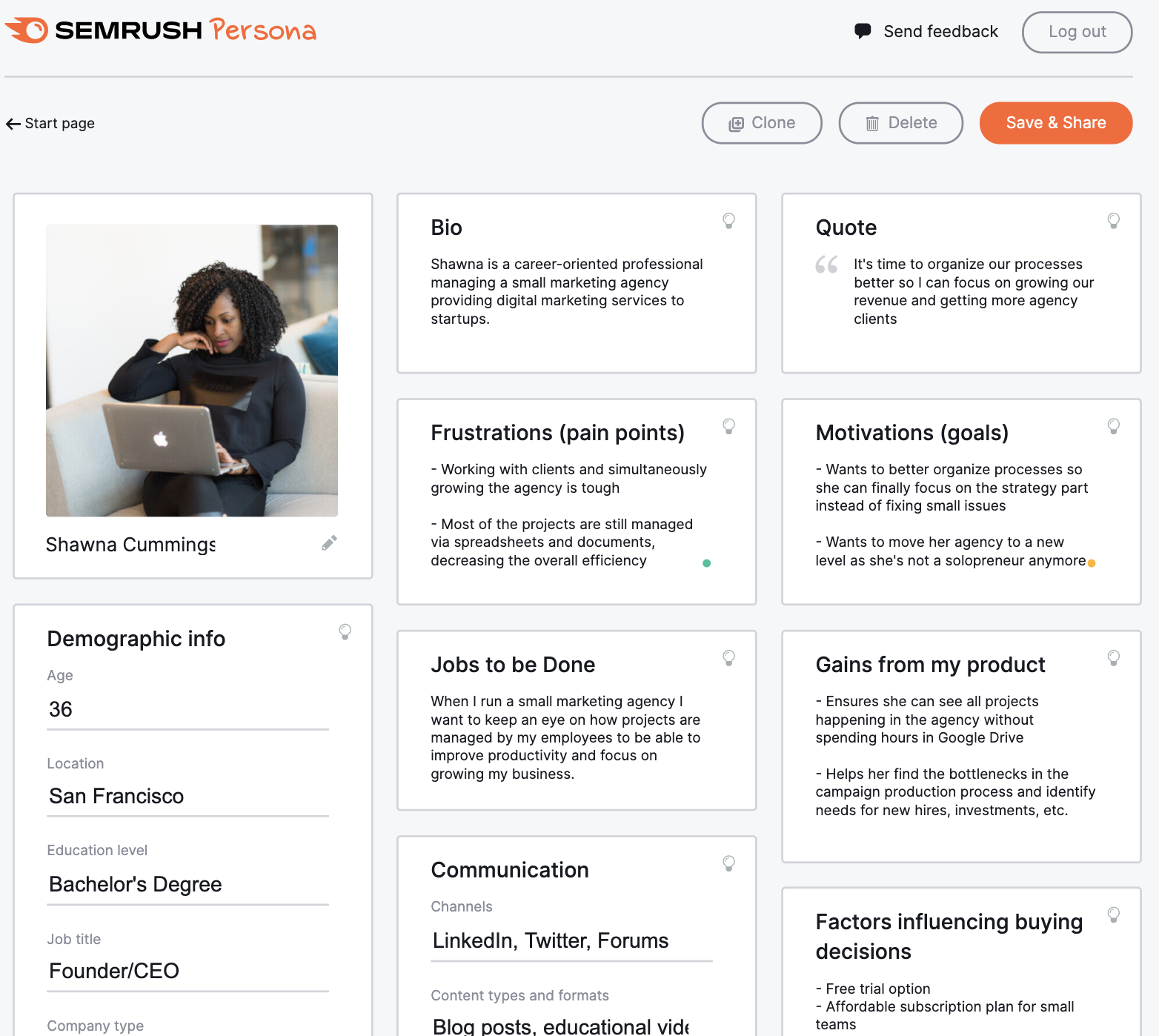Viewport: 1159px width, 1036px height.
Task: Click the Send feedback speech bubble icon
Action: tap(863, 31)
